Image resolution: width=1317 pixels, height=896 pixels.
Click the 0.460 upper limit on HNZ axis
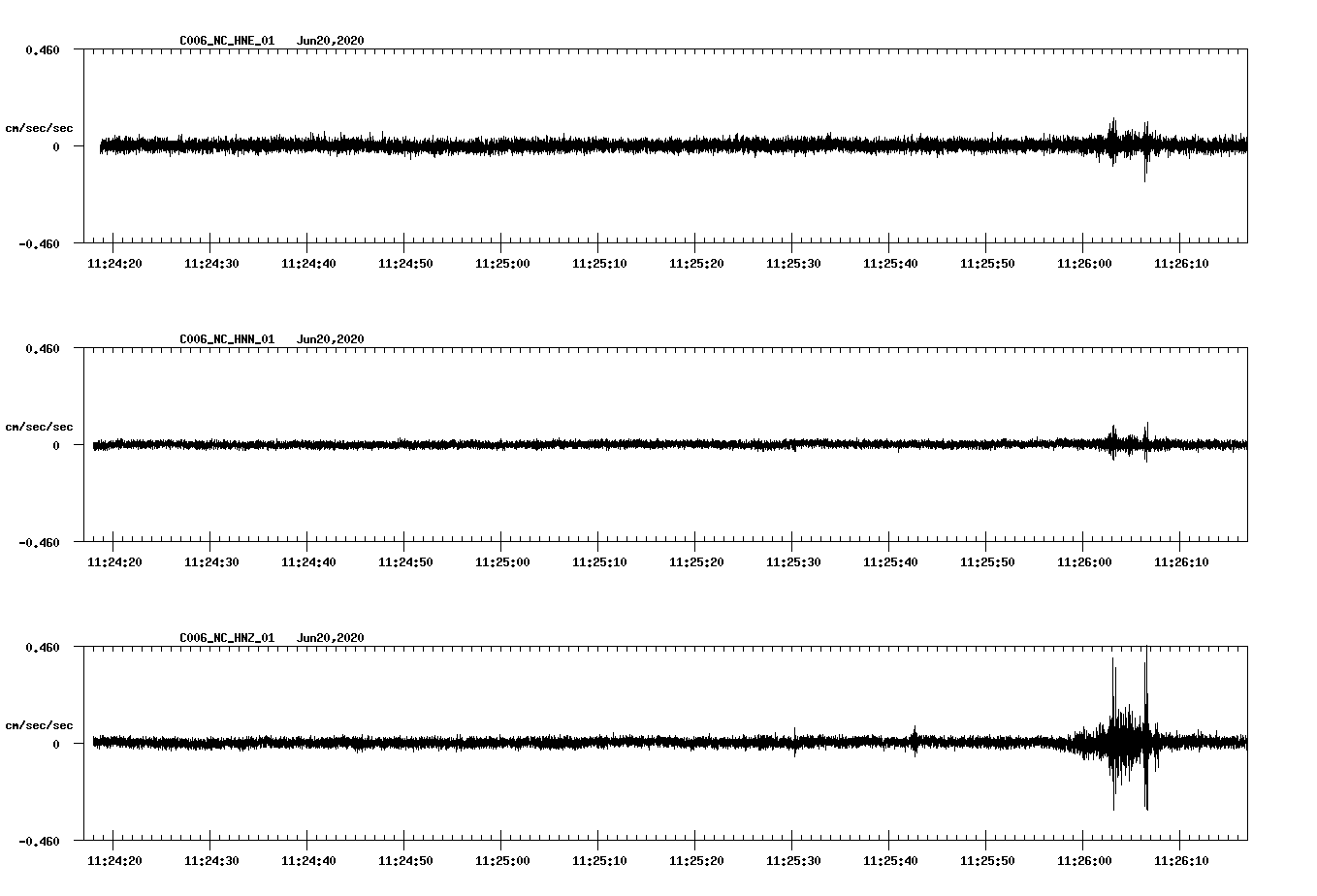(x=43, y=647)
